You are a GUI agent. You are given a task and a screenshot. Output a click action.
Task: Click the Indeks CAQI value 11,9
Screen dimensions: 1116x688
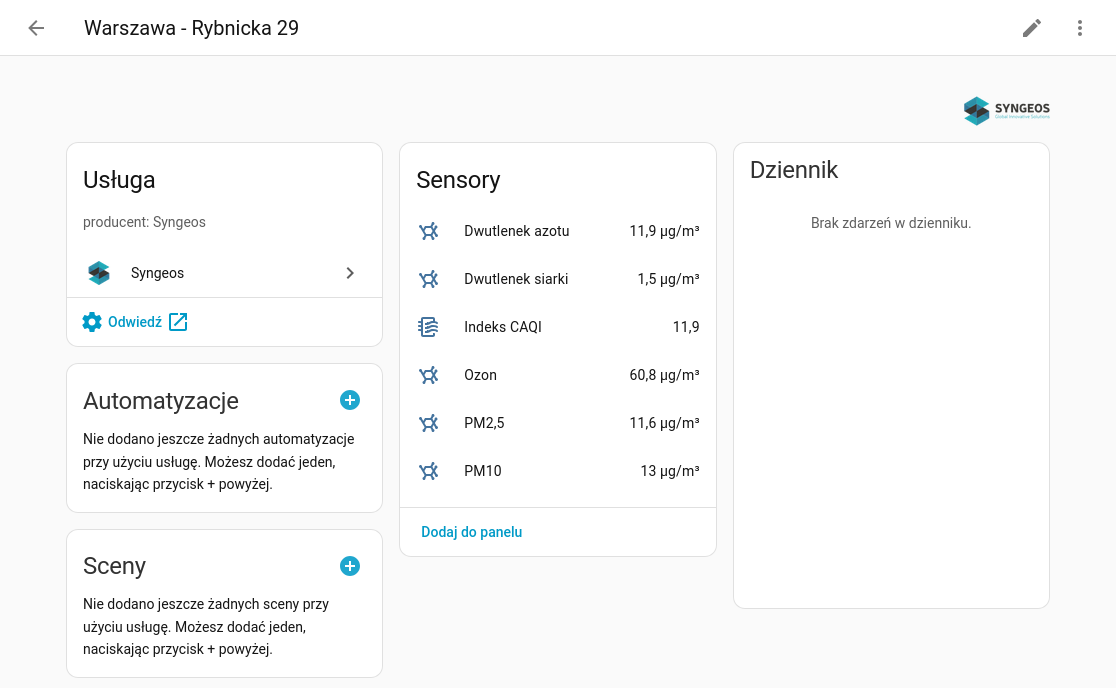click(x=685, y=327)
